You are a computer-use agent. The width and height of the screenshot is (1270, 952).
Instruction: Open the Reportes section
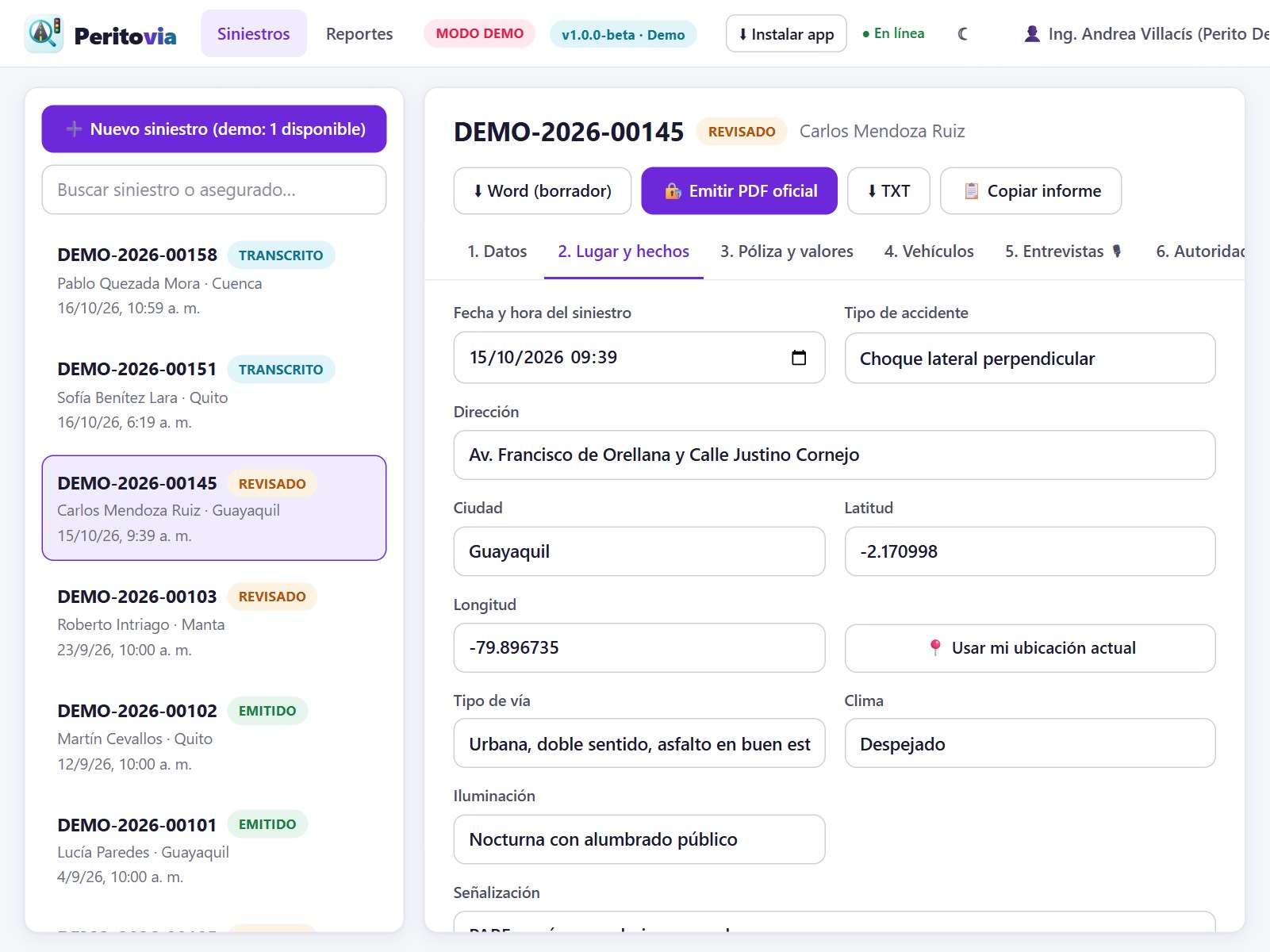point(359,33)
